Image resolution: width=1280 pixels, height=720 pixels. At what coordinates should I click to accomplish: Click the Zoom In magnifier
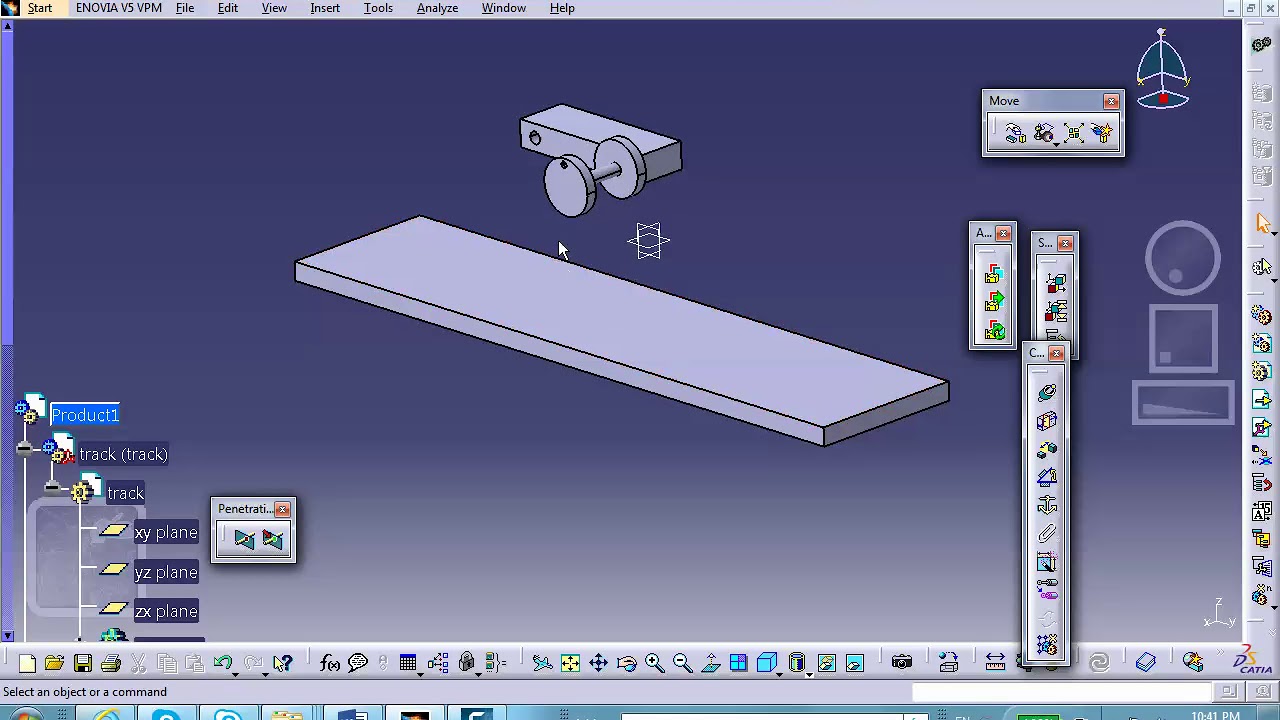pos(654,663)
